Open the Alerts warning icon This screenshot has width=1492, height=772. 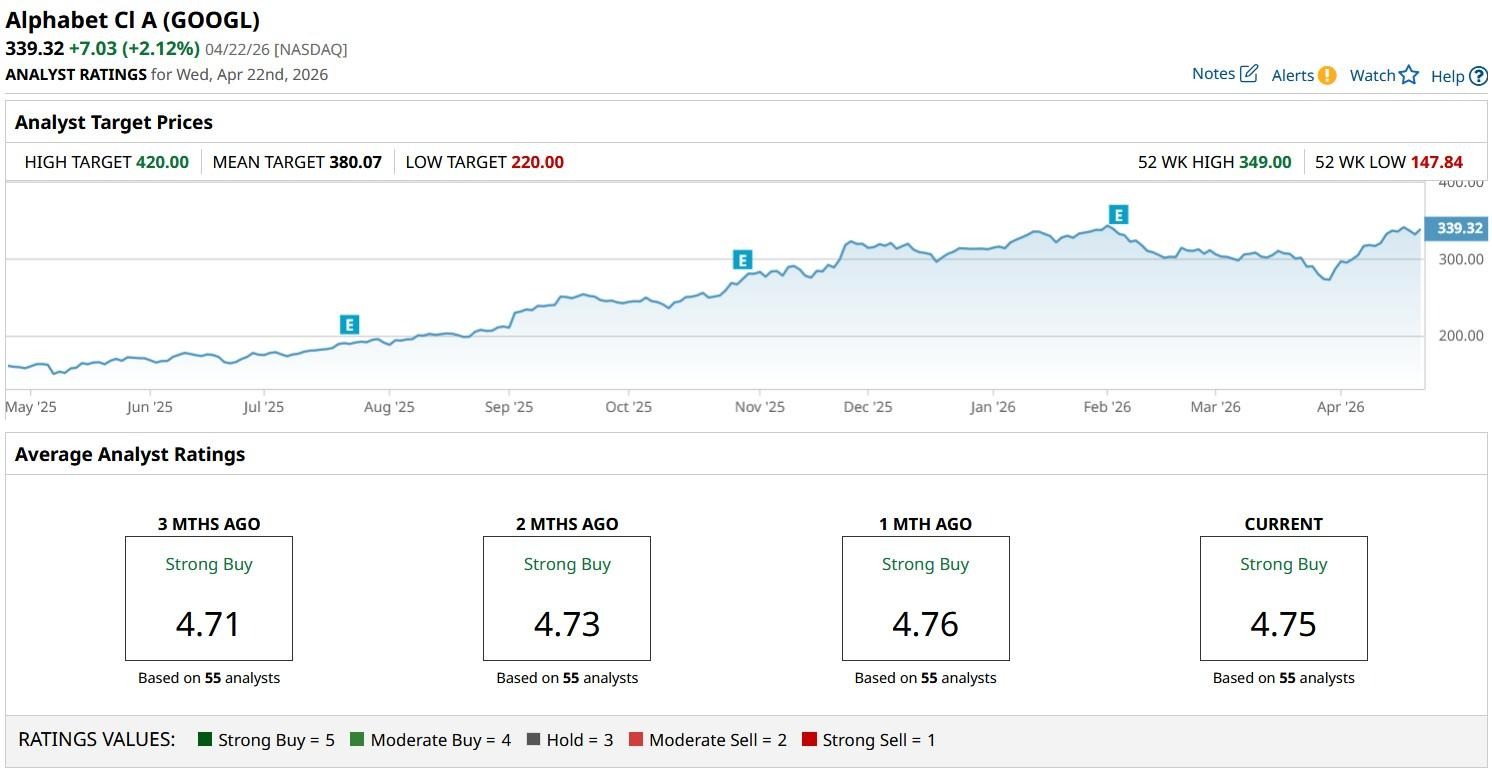[1327, 75]
